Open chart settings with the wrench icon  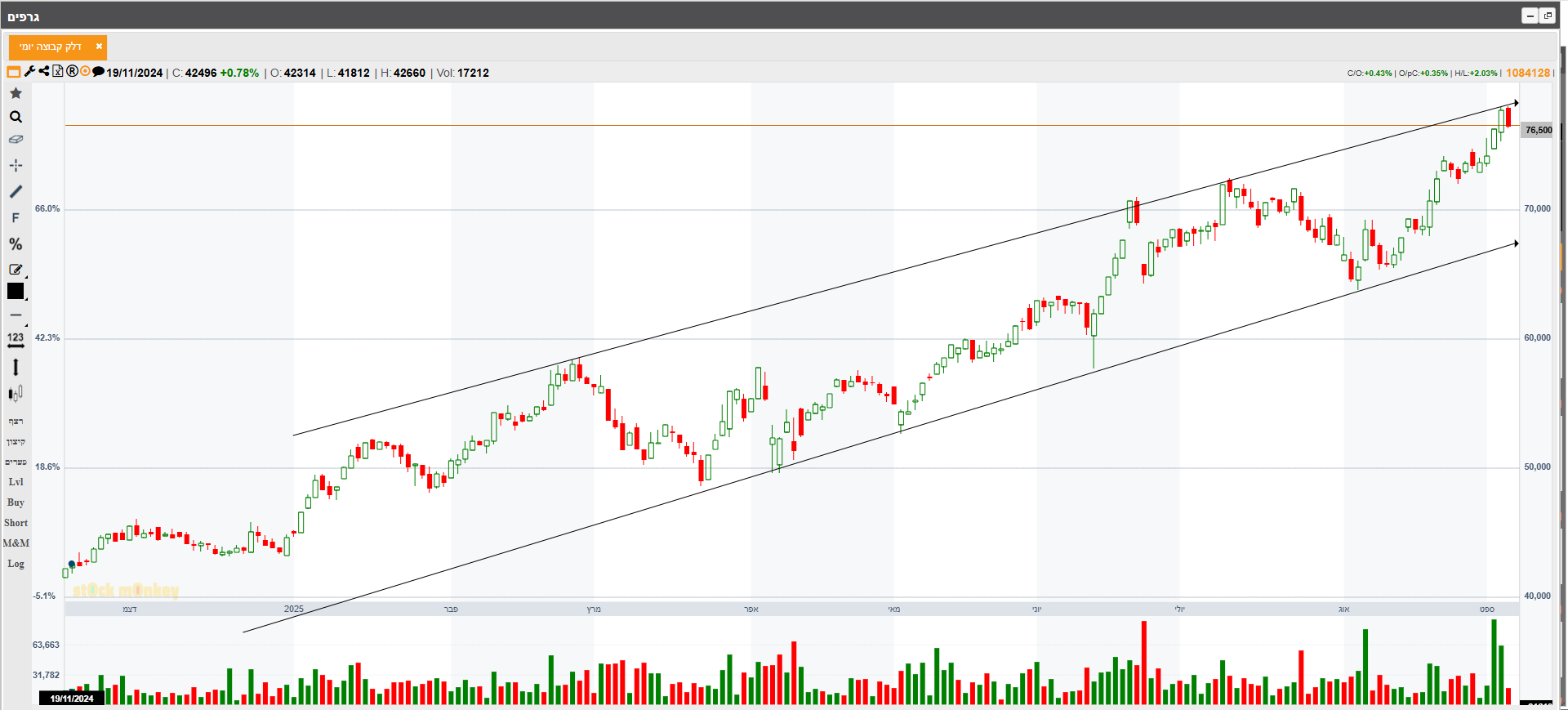(30, 72)
